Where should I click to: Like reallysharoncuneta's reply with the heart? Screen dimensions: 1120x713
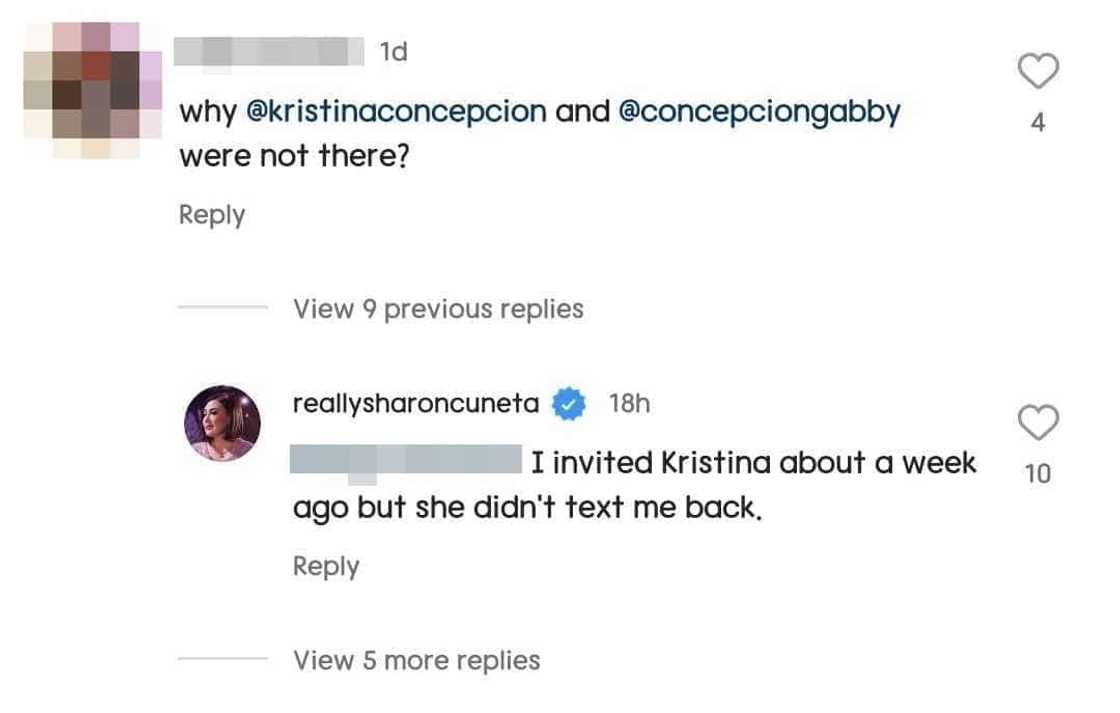[x=1038, y=424]
